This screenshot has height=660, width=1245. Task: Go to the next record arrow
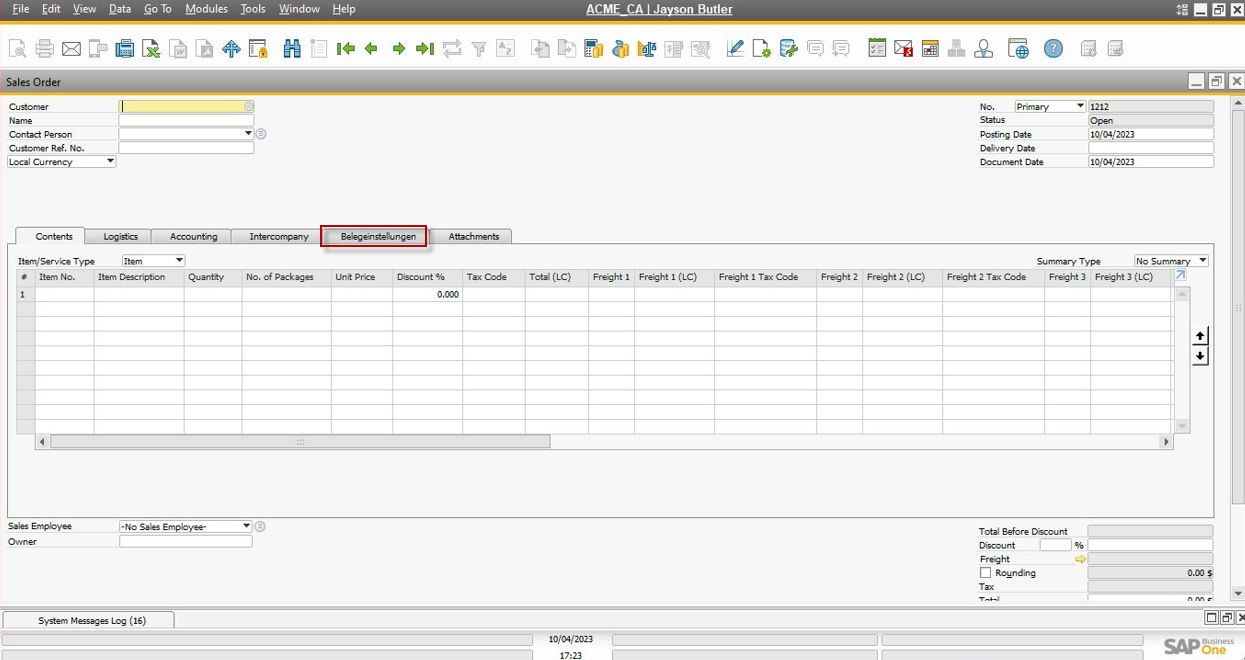(x=398, y=48)
